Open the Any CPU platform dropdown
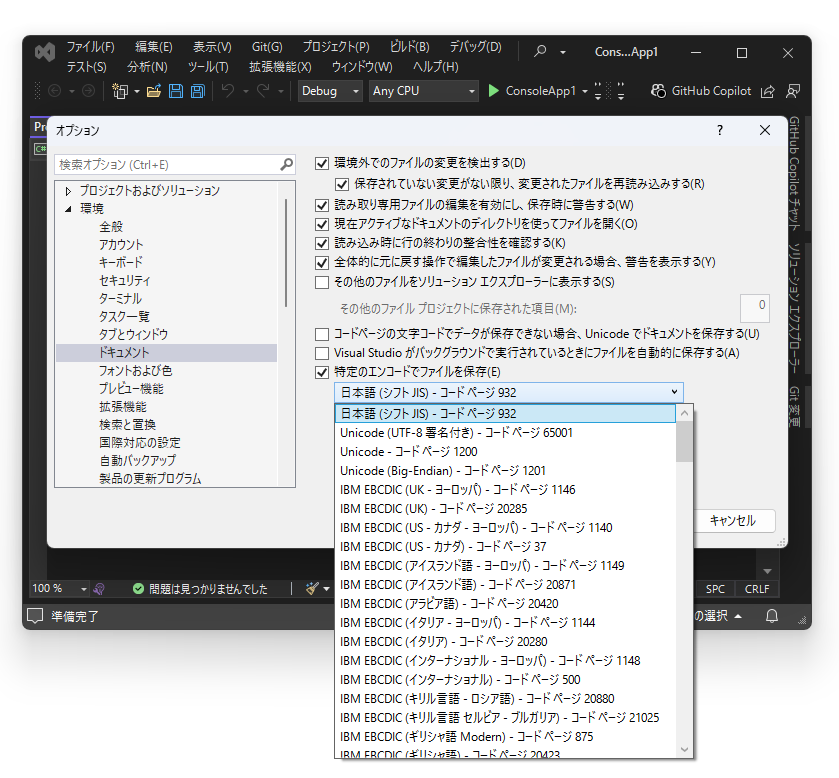839x778 pixels. [x=423, y=91]
